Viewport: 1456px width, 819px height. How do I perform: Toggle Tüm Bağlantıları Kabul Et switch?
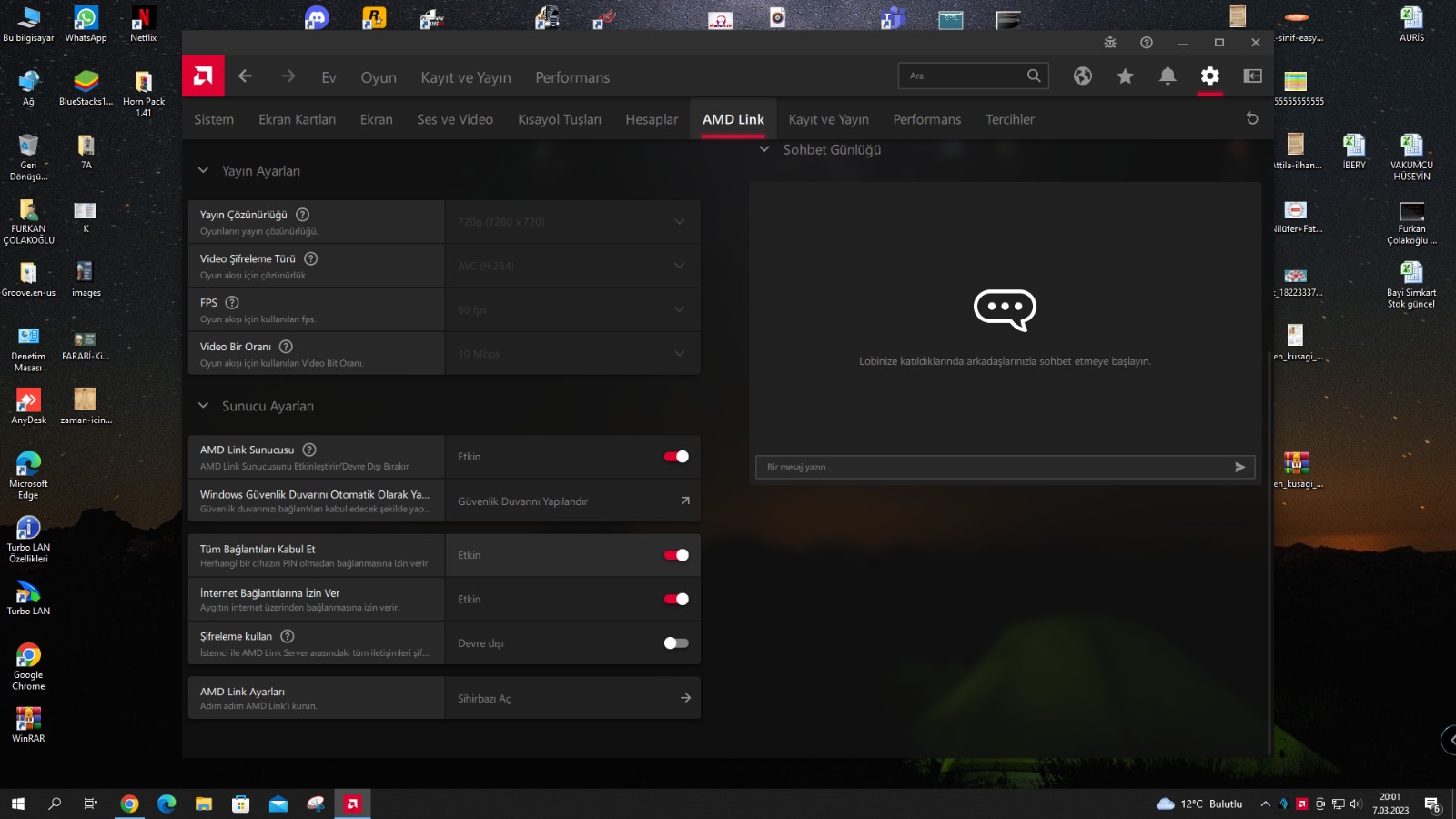(676, 555)
